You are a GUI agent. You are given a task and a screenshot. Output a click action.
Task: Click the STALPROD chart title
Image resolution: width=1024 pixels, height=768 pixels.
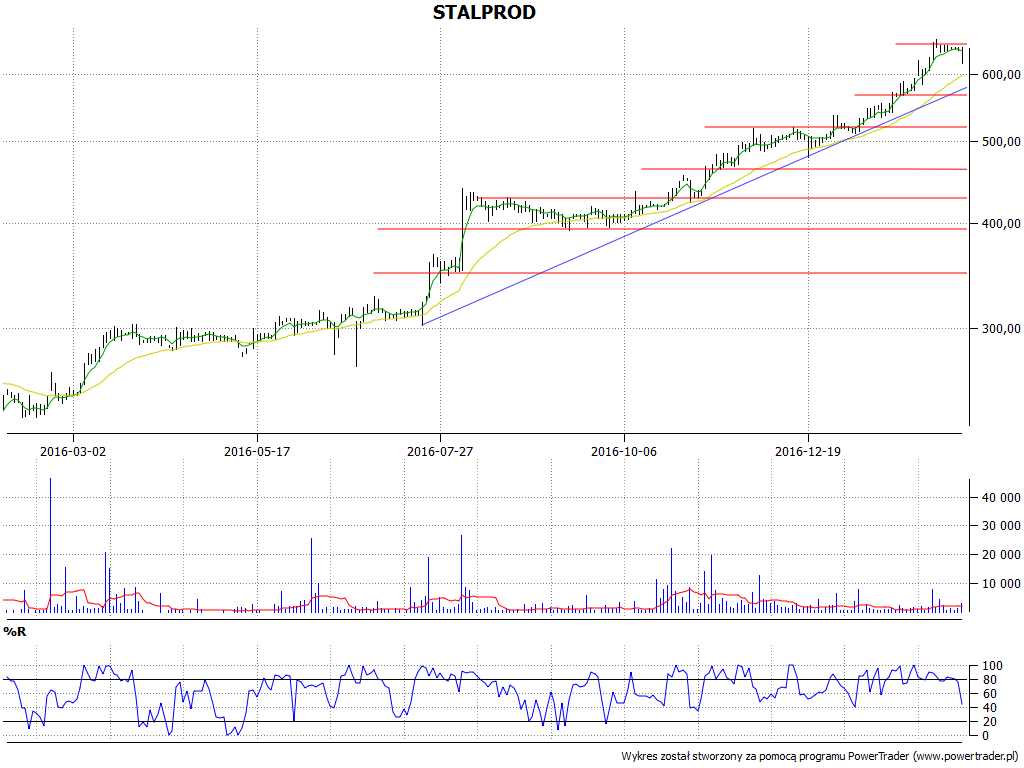click(x=484, y=12)
